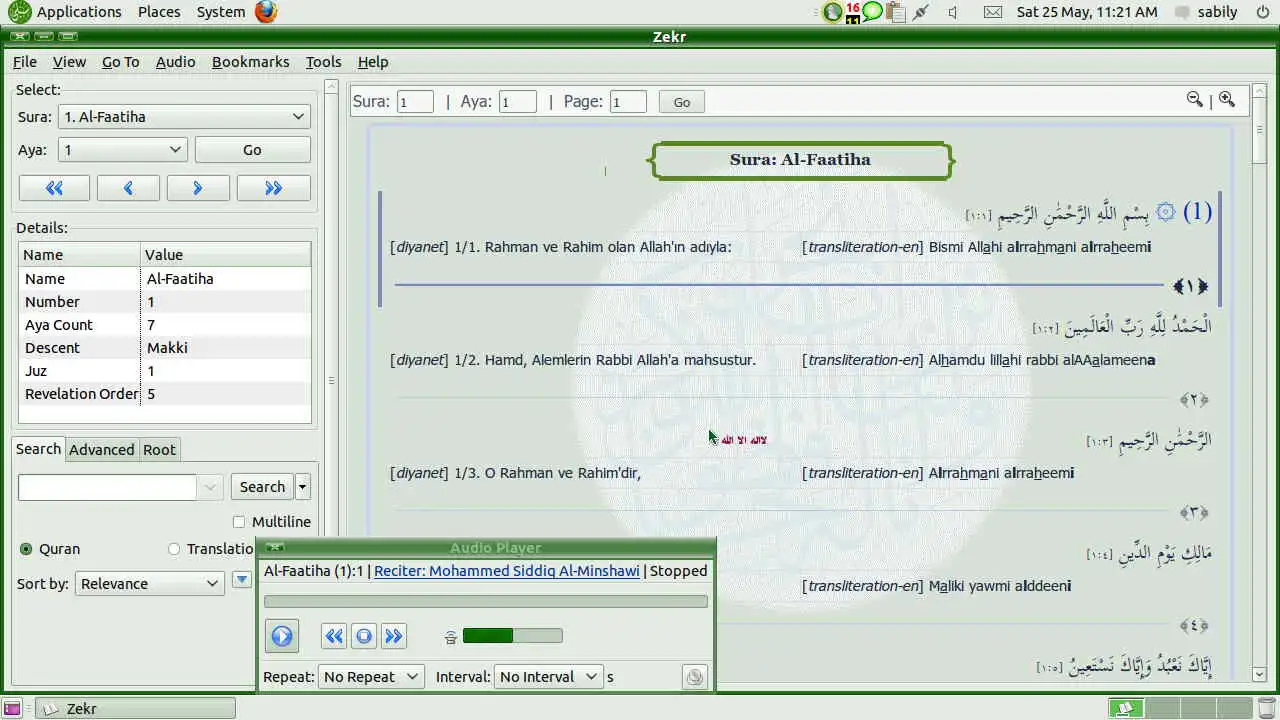Select the Zekr taskbar window button

136,708
